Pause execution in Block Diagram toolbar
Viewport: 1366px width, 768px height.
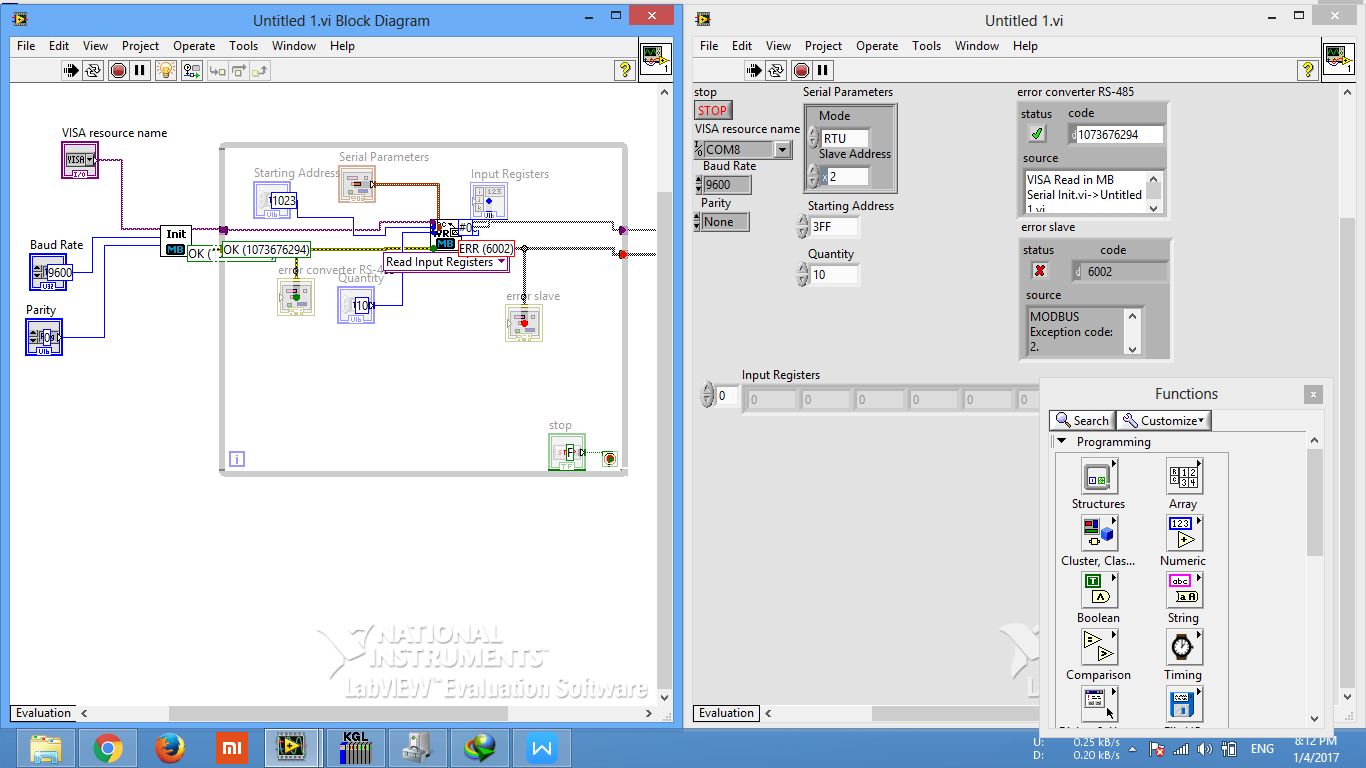pos(140,70)
